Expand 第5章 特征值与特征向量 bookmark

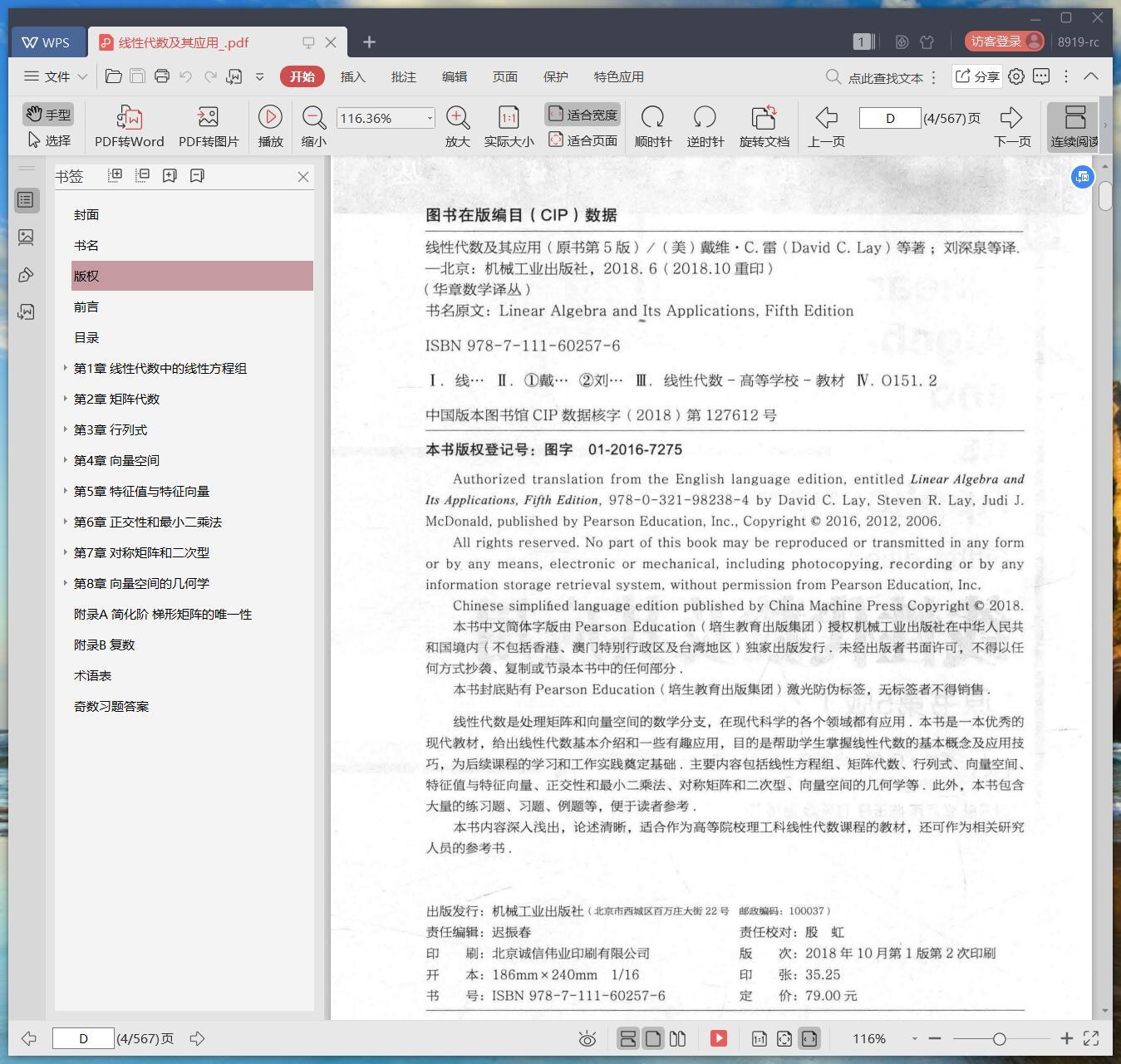[x=66, y=490]
